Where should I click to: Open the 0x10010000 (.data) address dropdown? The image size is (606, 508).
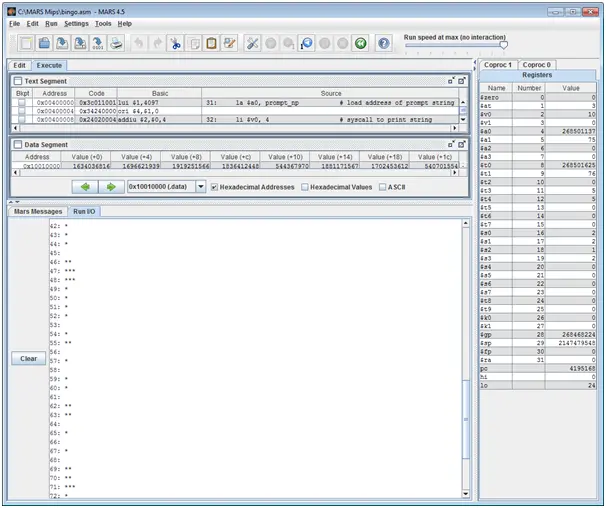click(x=201, y=187)
